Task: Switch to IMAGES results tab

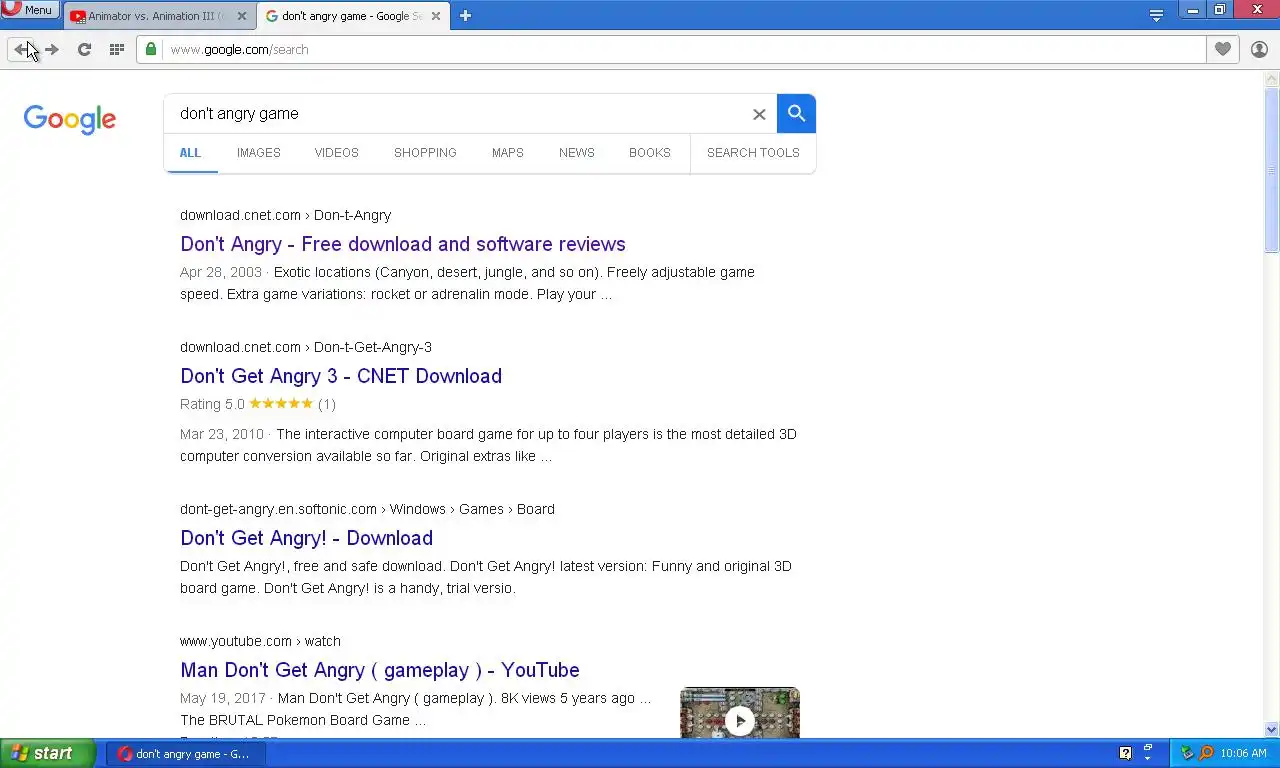Action: tap(258, 153)
